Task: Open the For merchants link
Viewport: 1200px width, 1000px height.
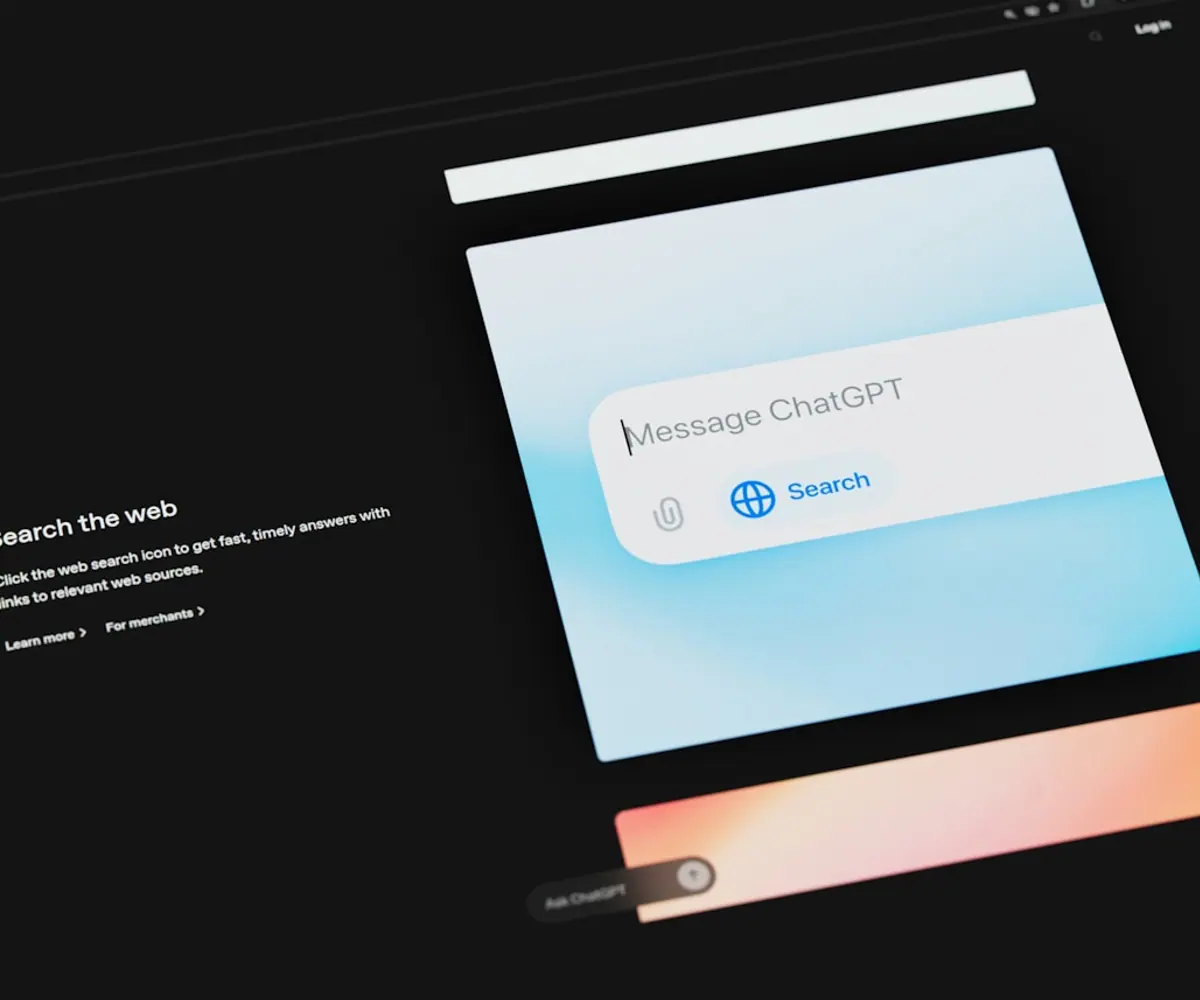Action: 155,619
